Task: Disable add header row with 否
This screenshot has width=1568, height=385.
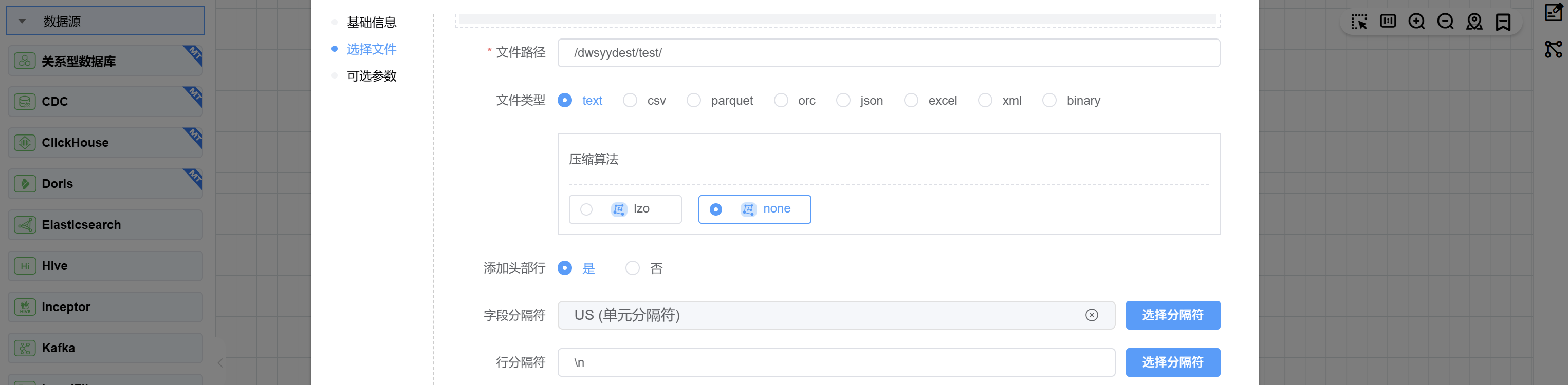Action: pyautogui.click(x=633, y=268)
